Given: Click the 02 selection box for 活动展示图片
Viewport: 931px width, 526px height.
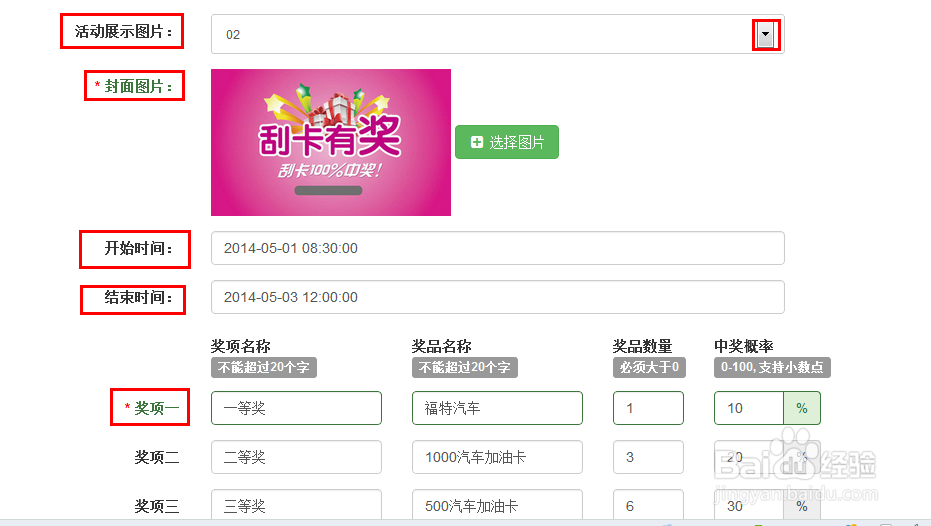Looking at the screenshot, I should [x=480, y=35].
